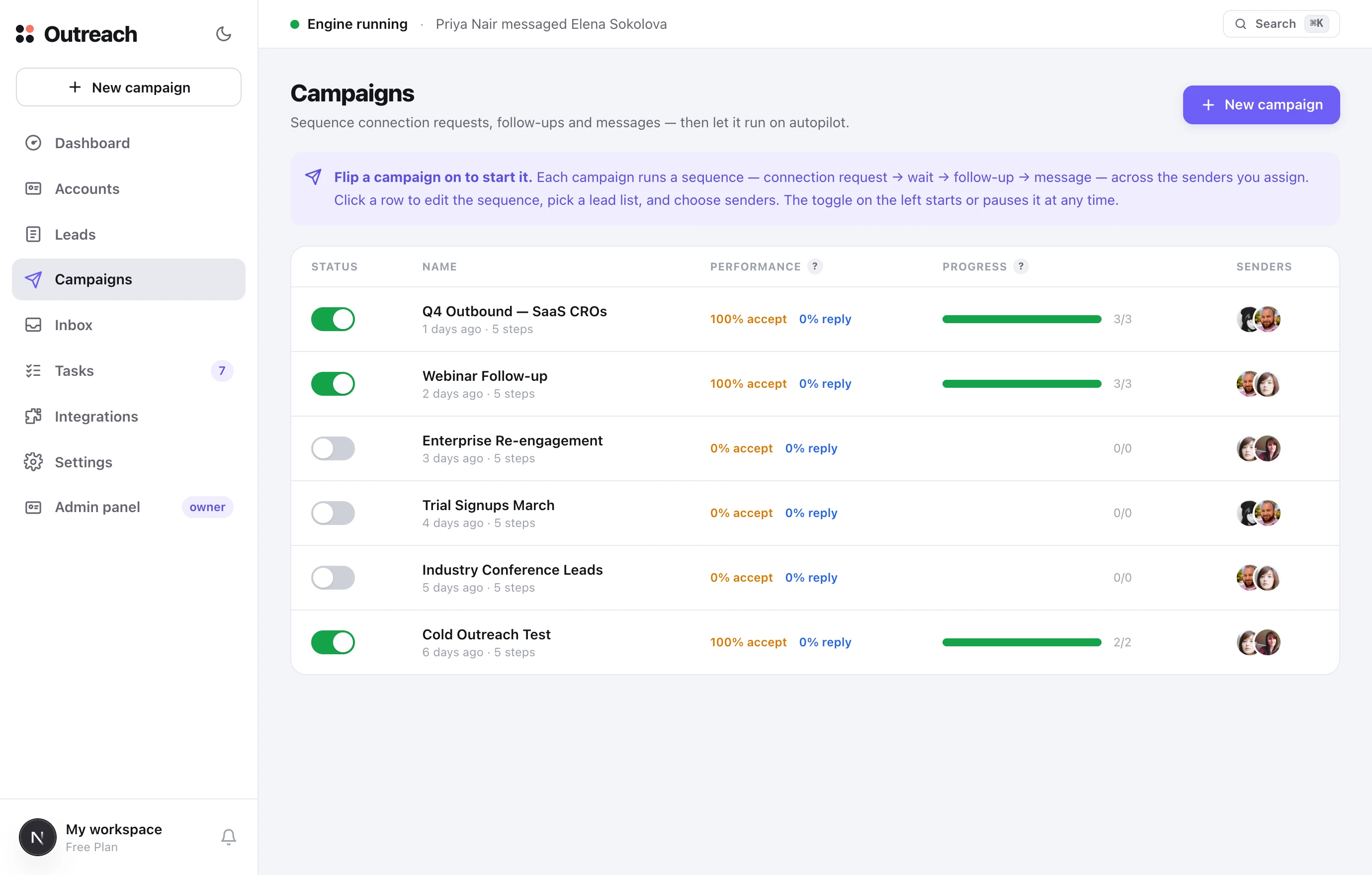
Task: Toggle dark mode with the moon icon
Action: pos(223,34)
